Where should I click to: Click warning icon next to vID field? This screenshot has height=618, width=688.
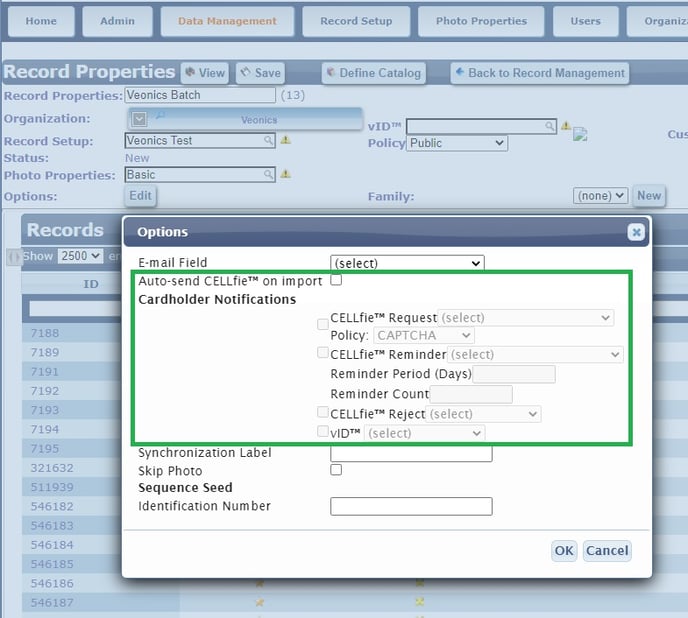(x=566, y=126)
